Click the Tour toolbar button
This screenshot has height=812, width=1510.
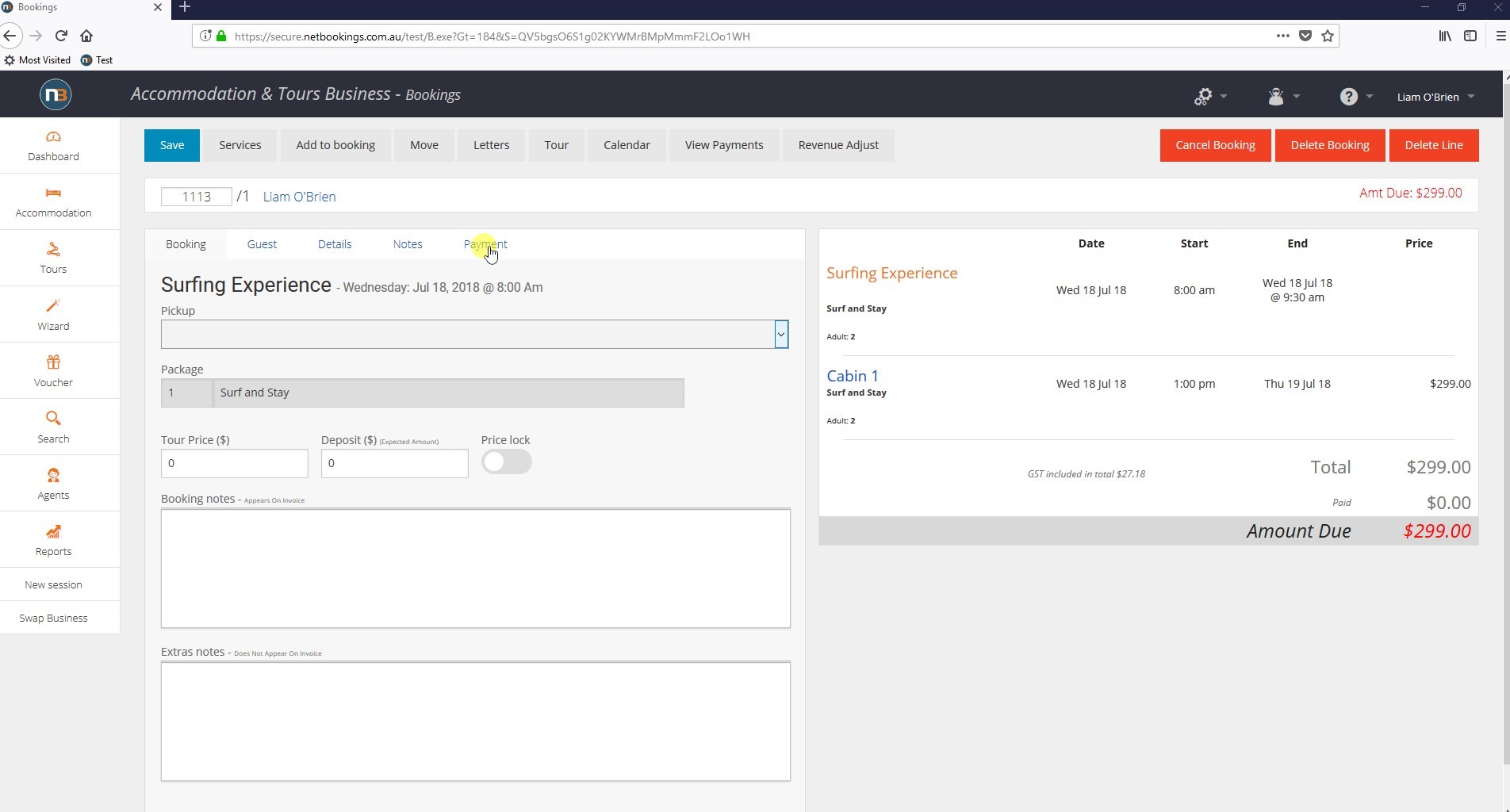pos(557,145)
